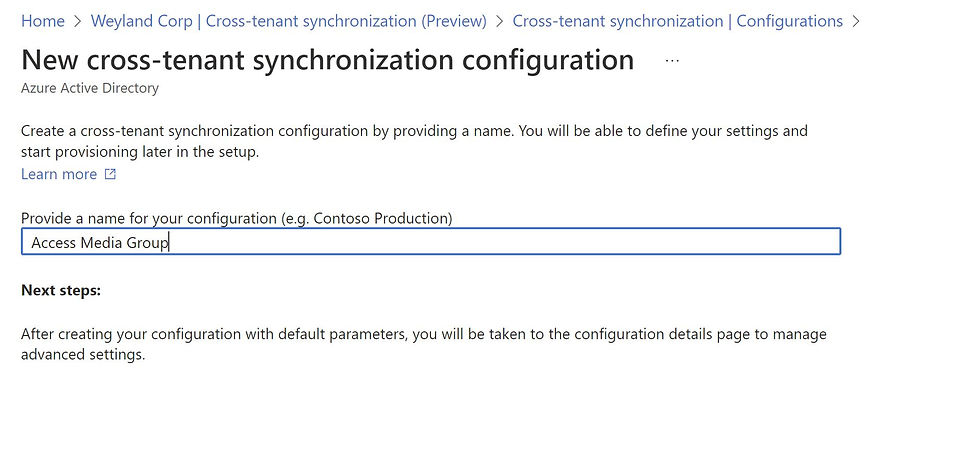Click the trailing chevron after Configurations breadcrumb
The height and width of the screenshot is (471, 980).
pyautogui.click(x=856, y=21)
